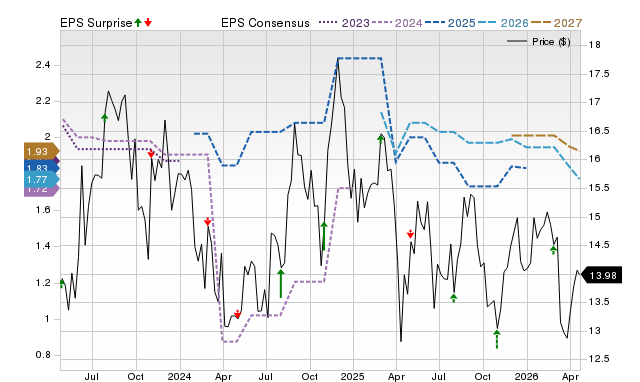Image resolution: width=640 pixels, height=382 pixels.
Task: Click the 2.4 label on the EPS axis
Action: point(43,65)
